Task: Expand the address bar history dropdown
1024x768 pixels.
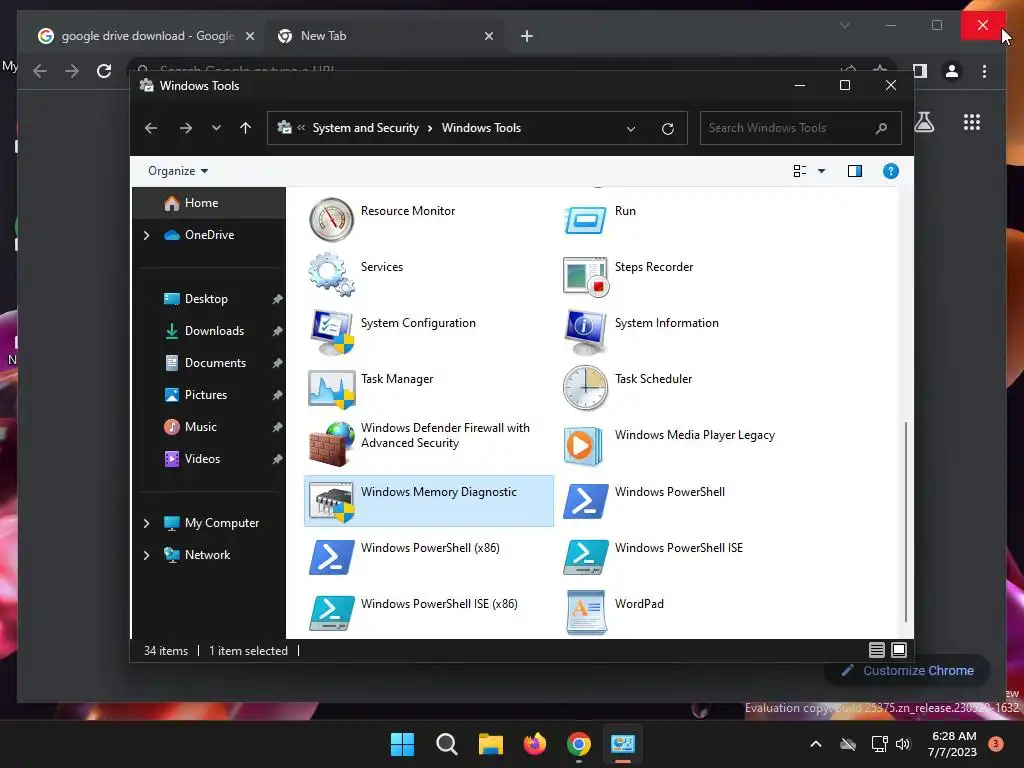Action: tap(631, 129)
